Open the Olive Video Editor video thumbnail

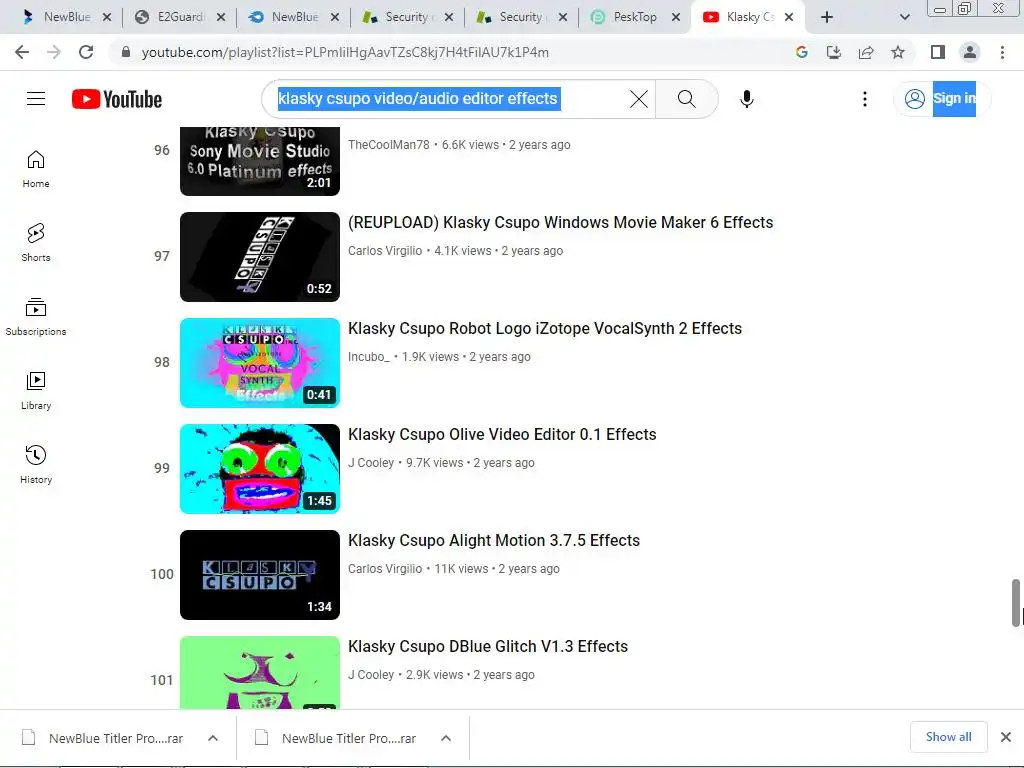click(260, 469)
